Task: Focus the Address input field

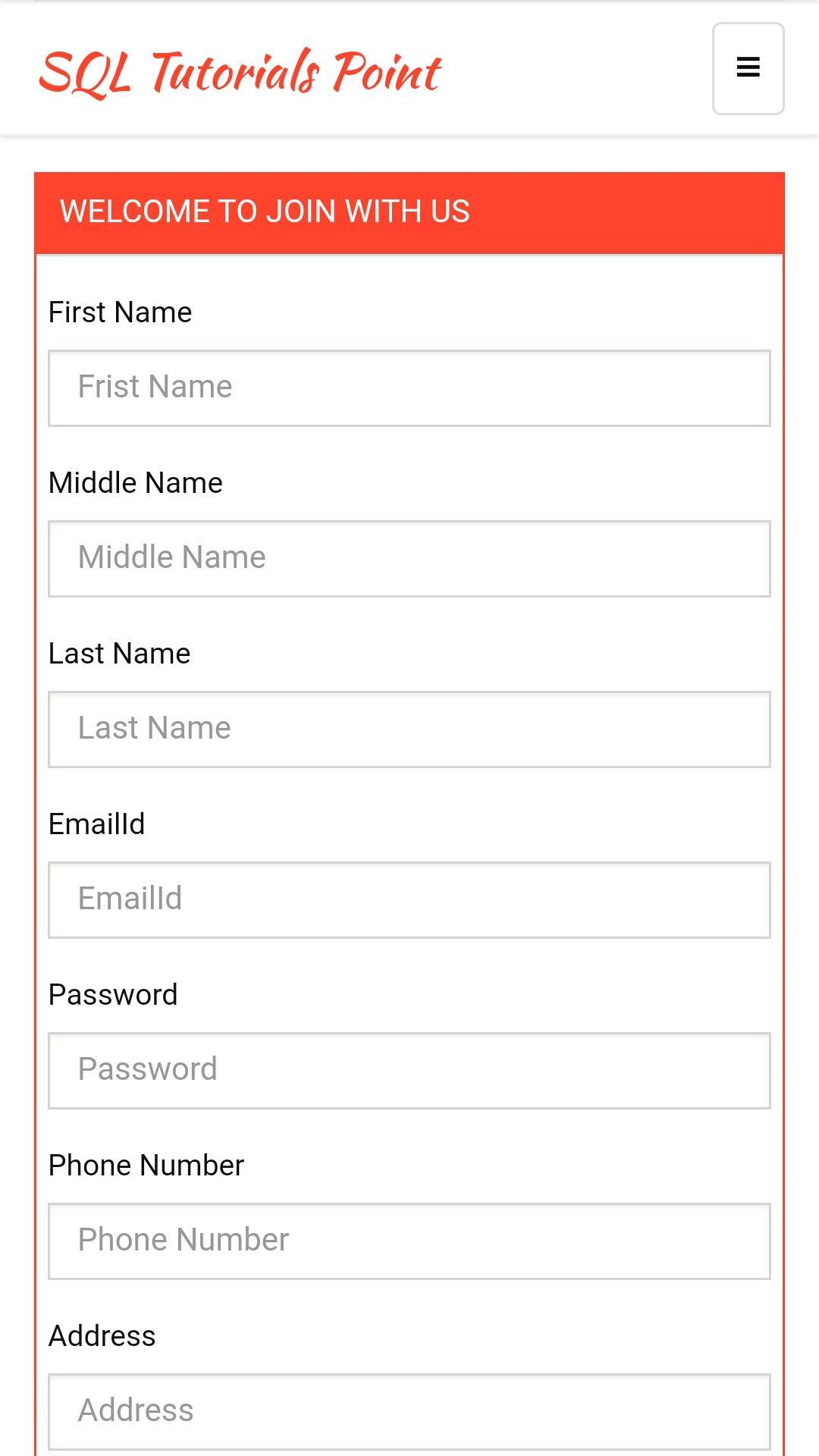Action: (x=409, y=1412)
